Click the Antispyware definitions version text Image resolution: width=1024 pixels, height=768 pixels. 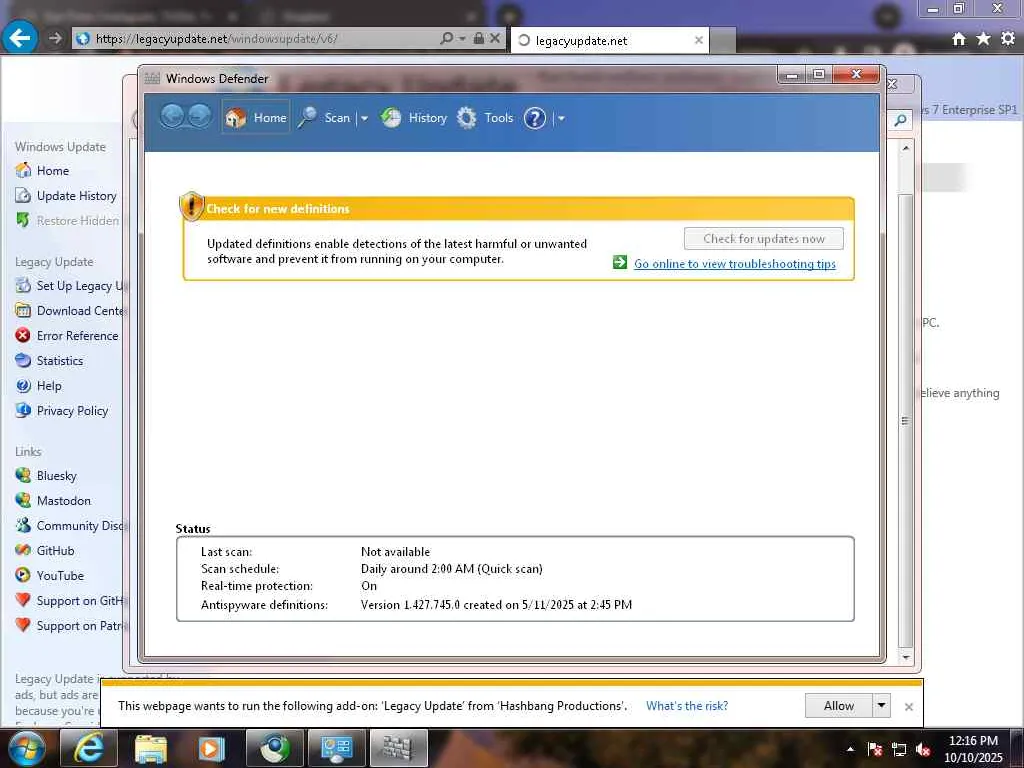pos(496,605)
